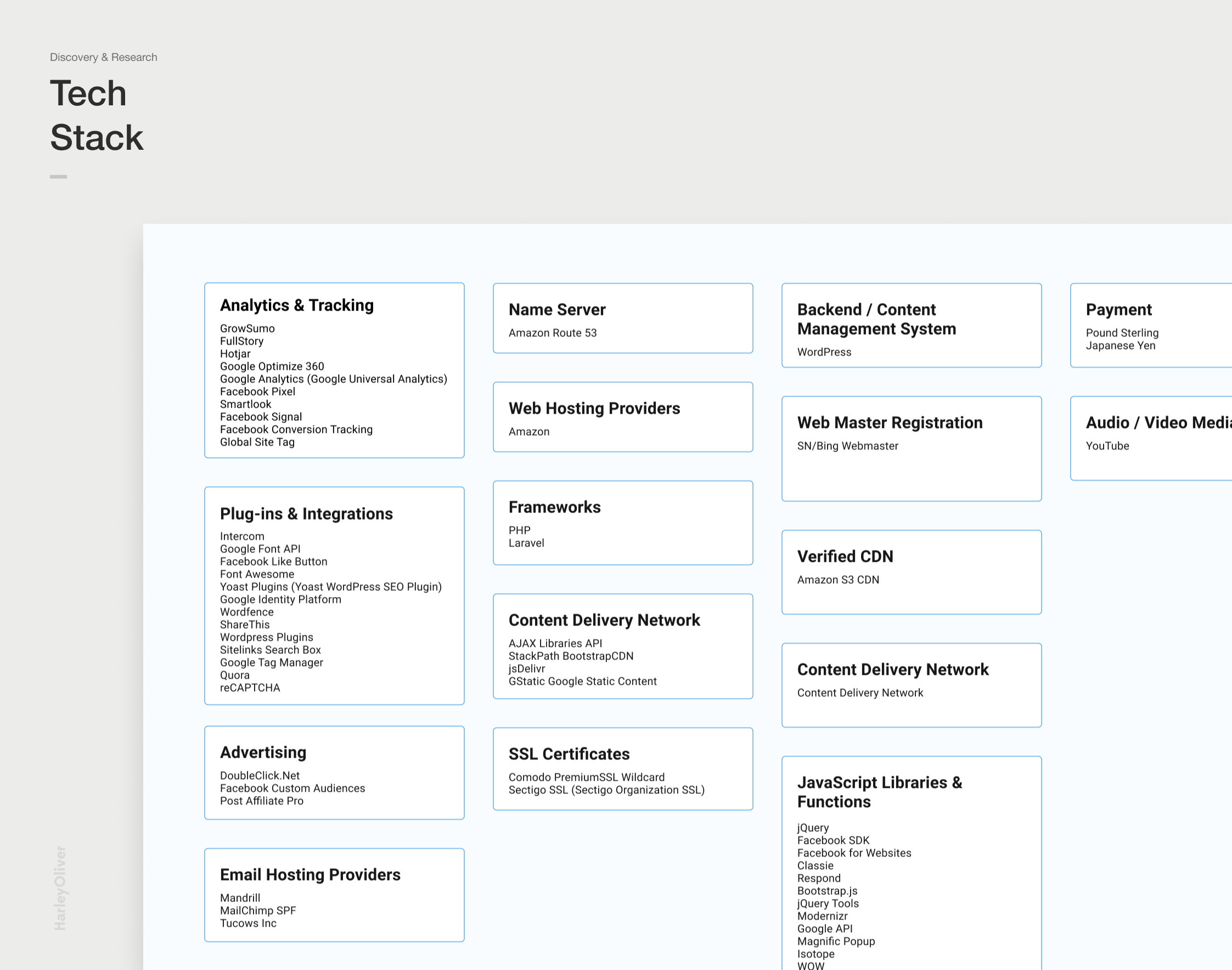
Task: Click Email Hosting Providers heading
Action: pyautogui.click(x=310, y=875)
